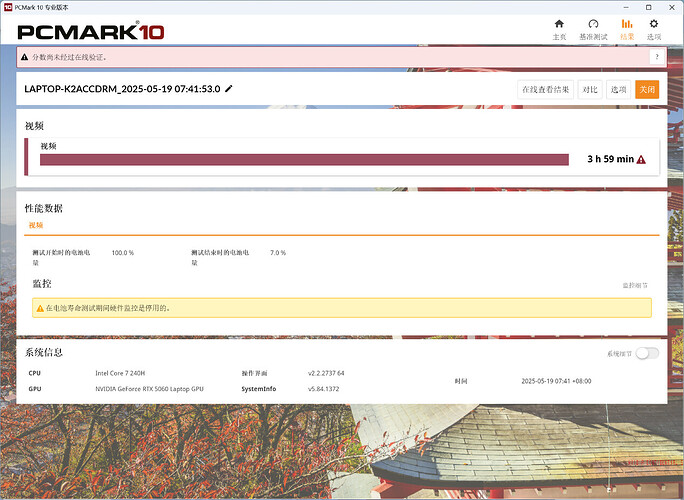
Task: Click the warning triangle beside 3 h 59 min
Action: tap(641, 160)
